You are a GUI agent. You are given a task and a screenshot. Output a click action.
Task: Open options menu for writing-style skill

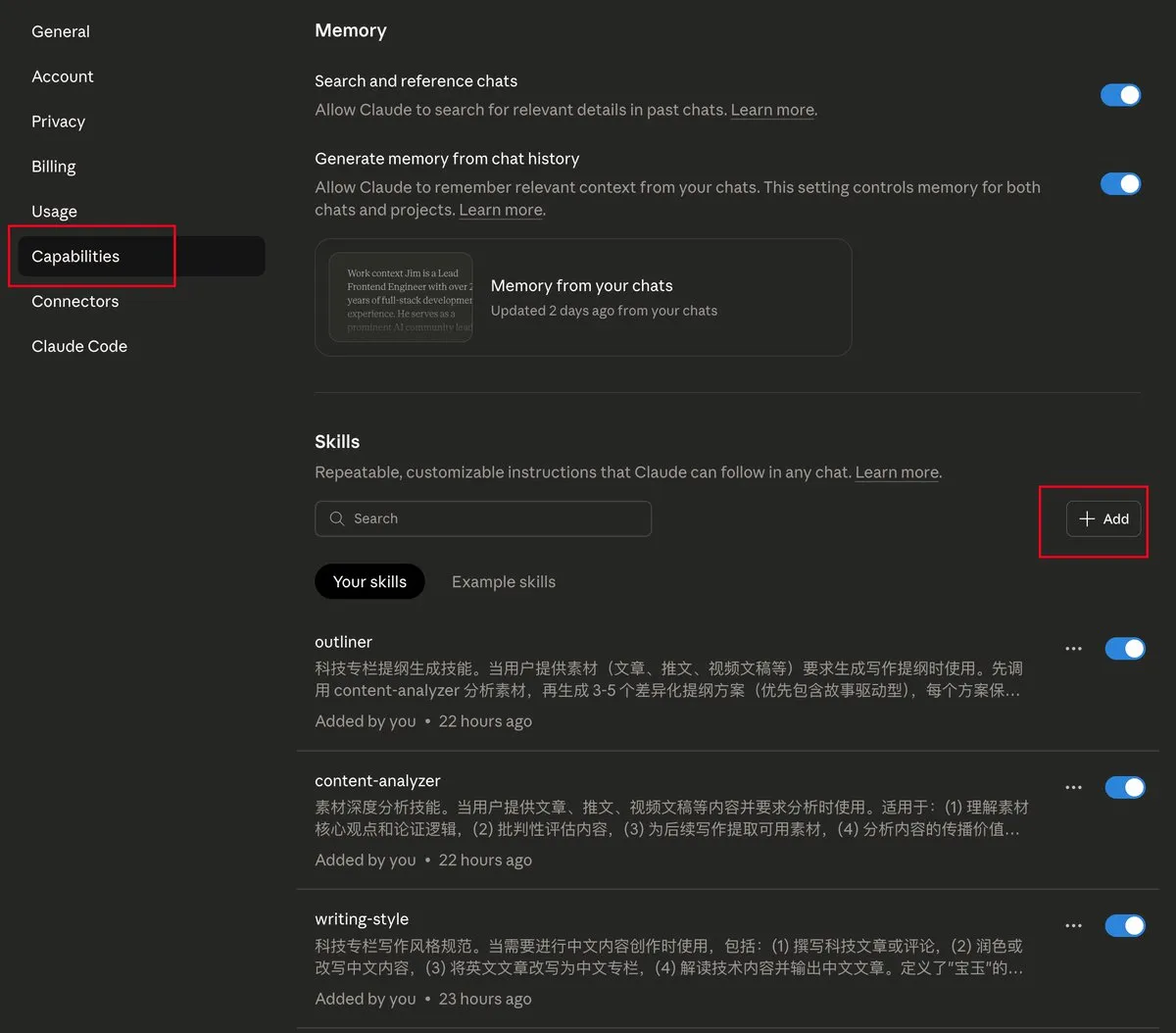pos(1073,925)
